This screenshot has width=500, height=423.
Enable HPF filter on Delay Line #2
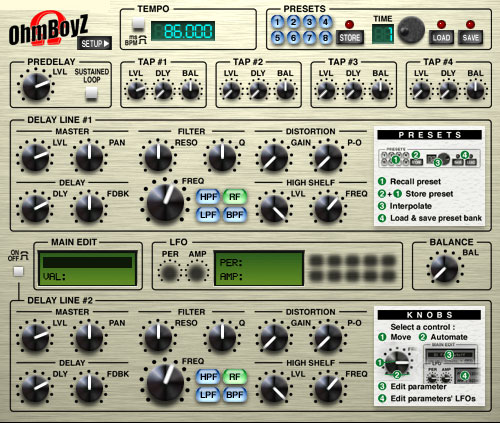(208, 377)
